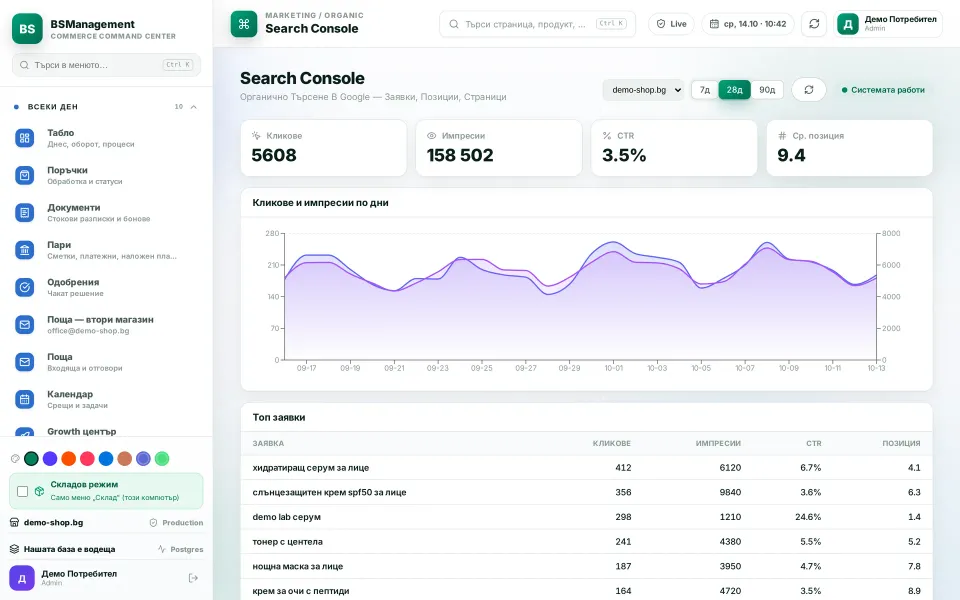Click the eye icon on Импресии card
This screenshot has height=600, width=960.
point(432,136)
